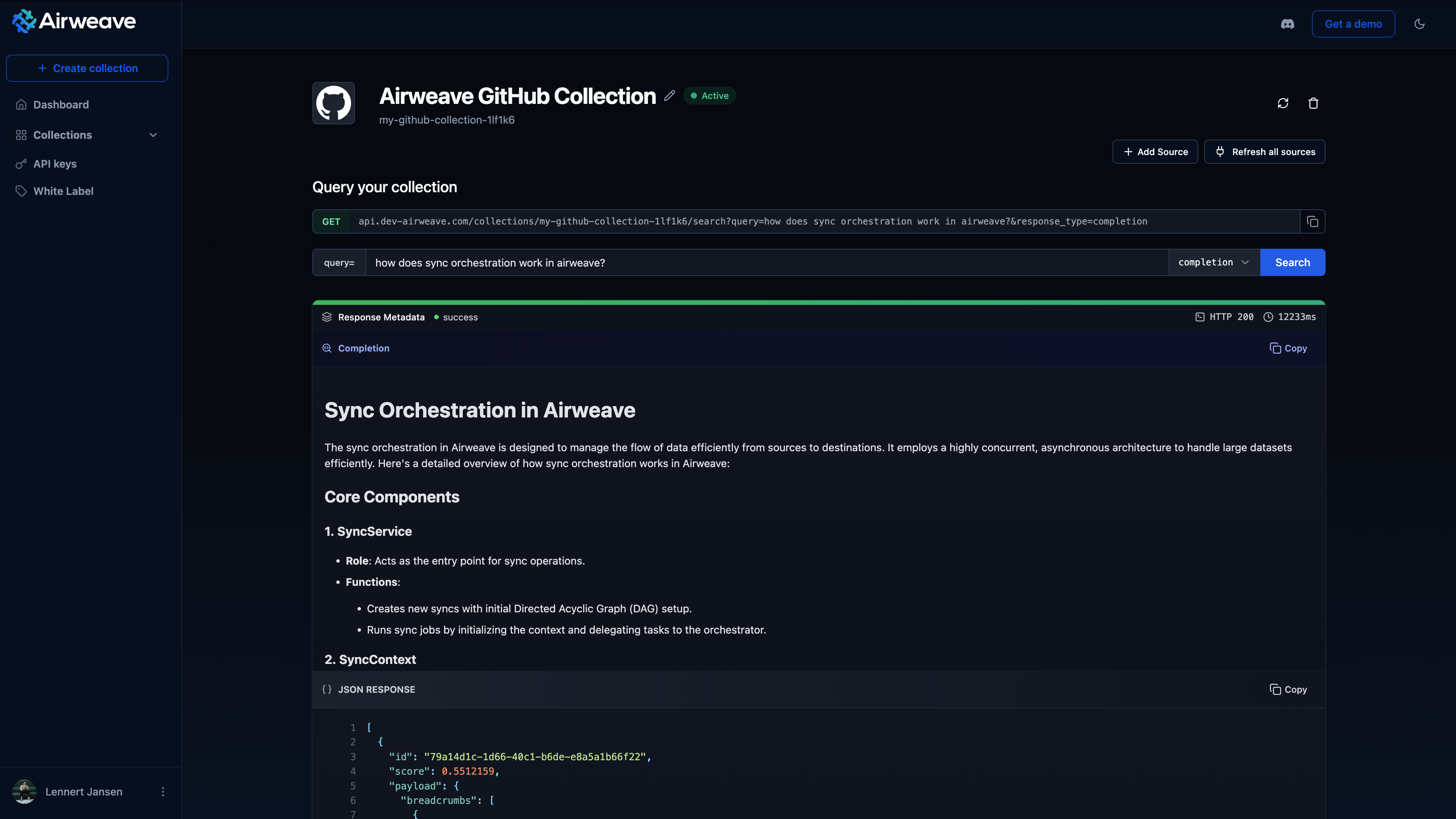Toggle dark mode moon icon
The image size is (1456, 819).
(1419, 24)
